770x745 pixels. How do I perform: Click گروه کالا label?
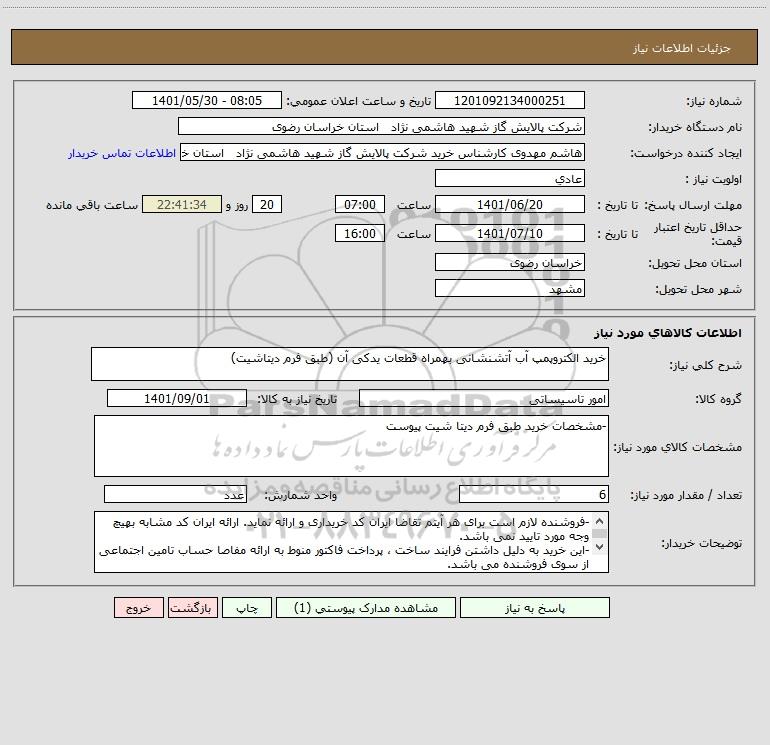[x=719, y=399]
